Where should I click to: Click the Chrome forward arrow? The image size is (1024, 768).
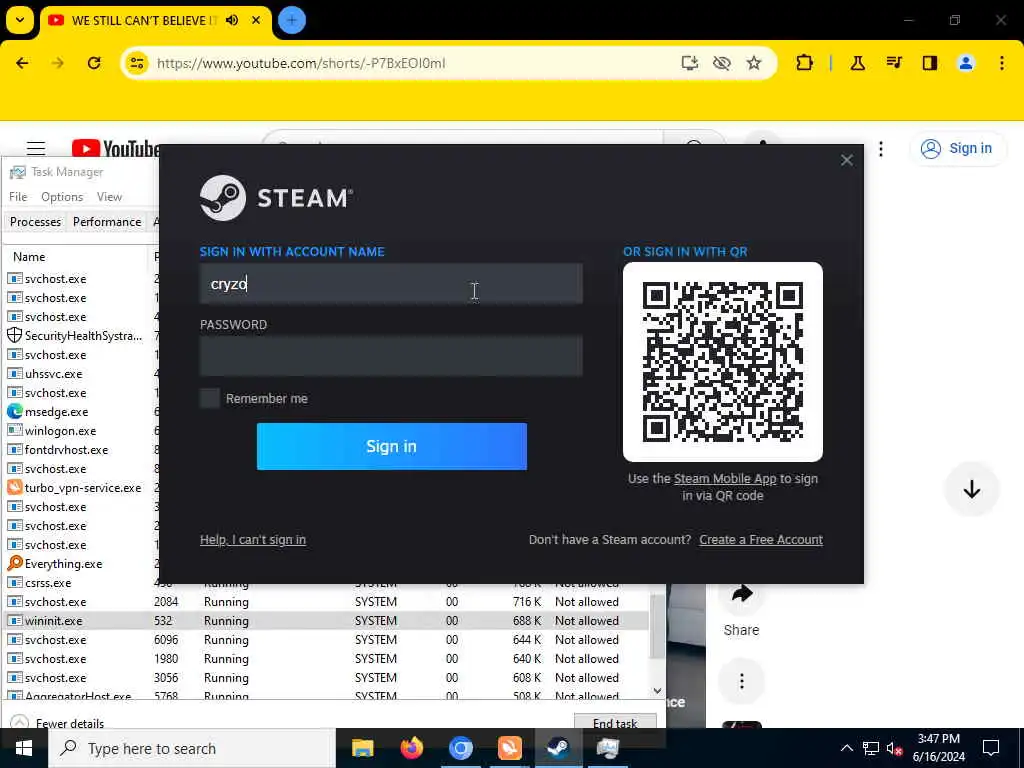58,63
